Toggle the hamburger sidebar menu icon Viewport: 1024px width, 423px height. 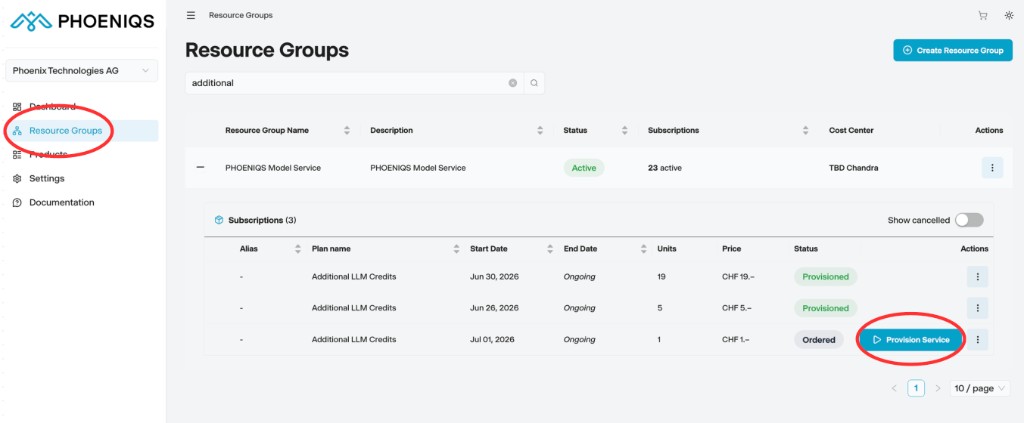point(191,15)
